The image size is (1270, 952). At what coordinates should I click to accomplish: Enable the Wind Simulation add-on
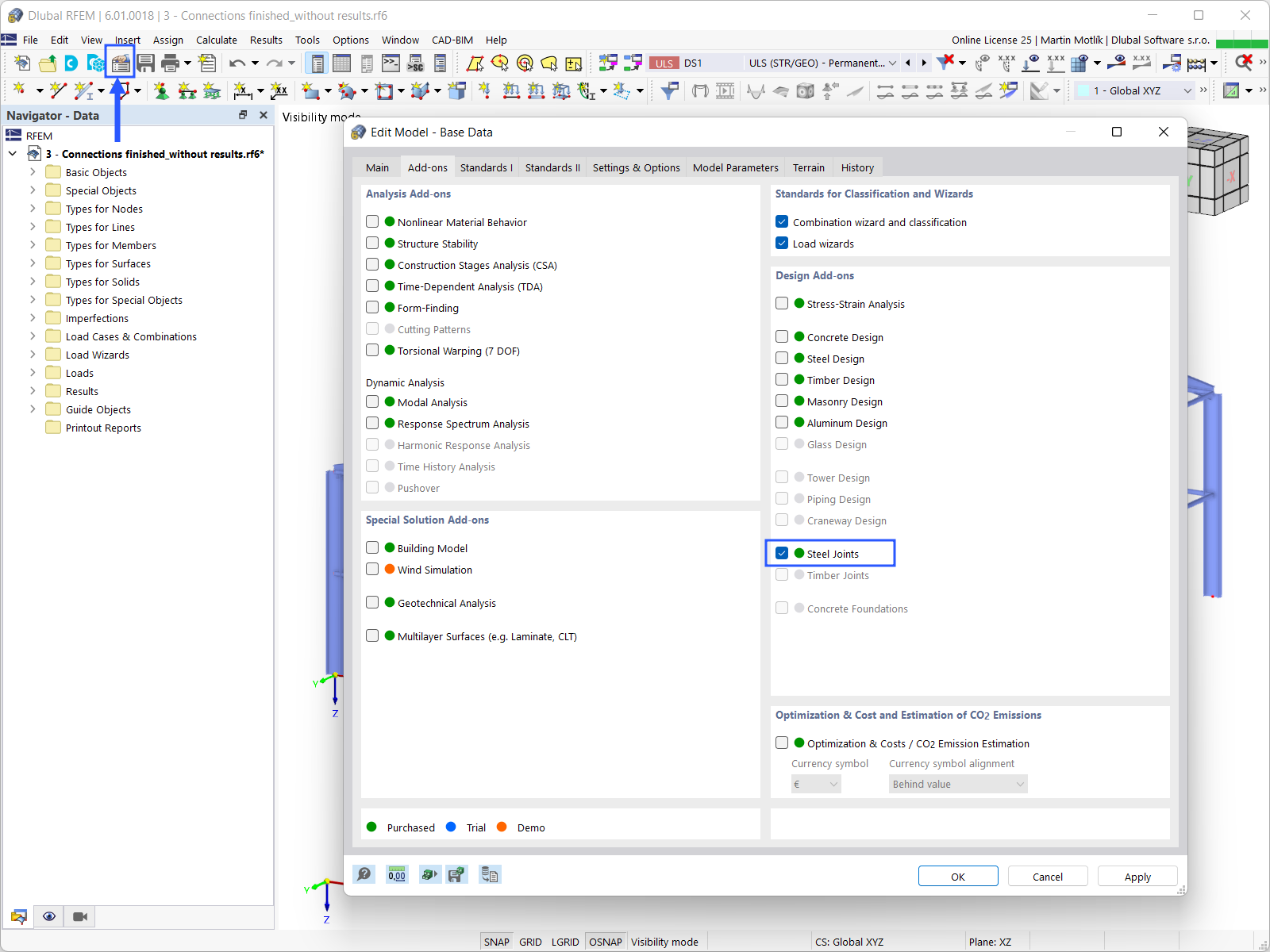[x=372, y=569]
